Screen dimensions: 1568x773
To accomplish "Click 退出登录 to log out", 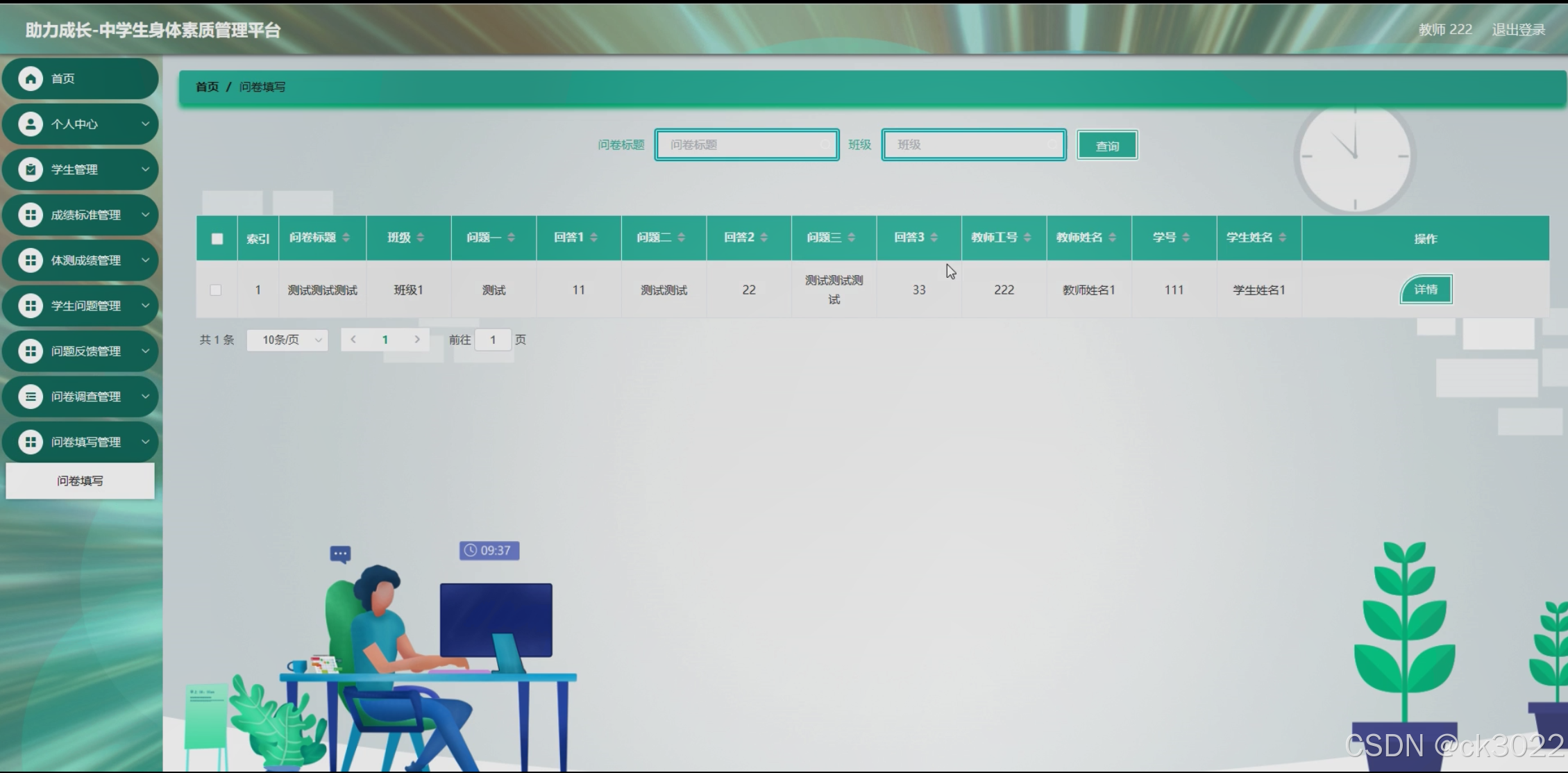I will pos(1518,30).
